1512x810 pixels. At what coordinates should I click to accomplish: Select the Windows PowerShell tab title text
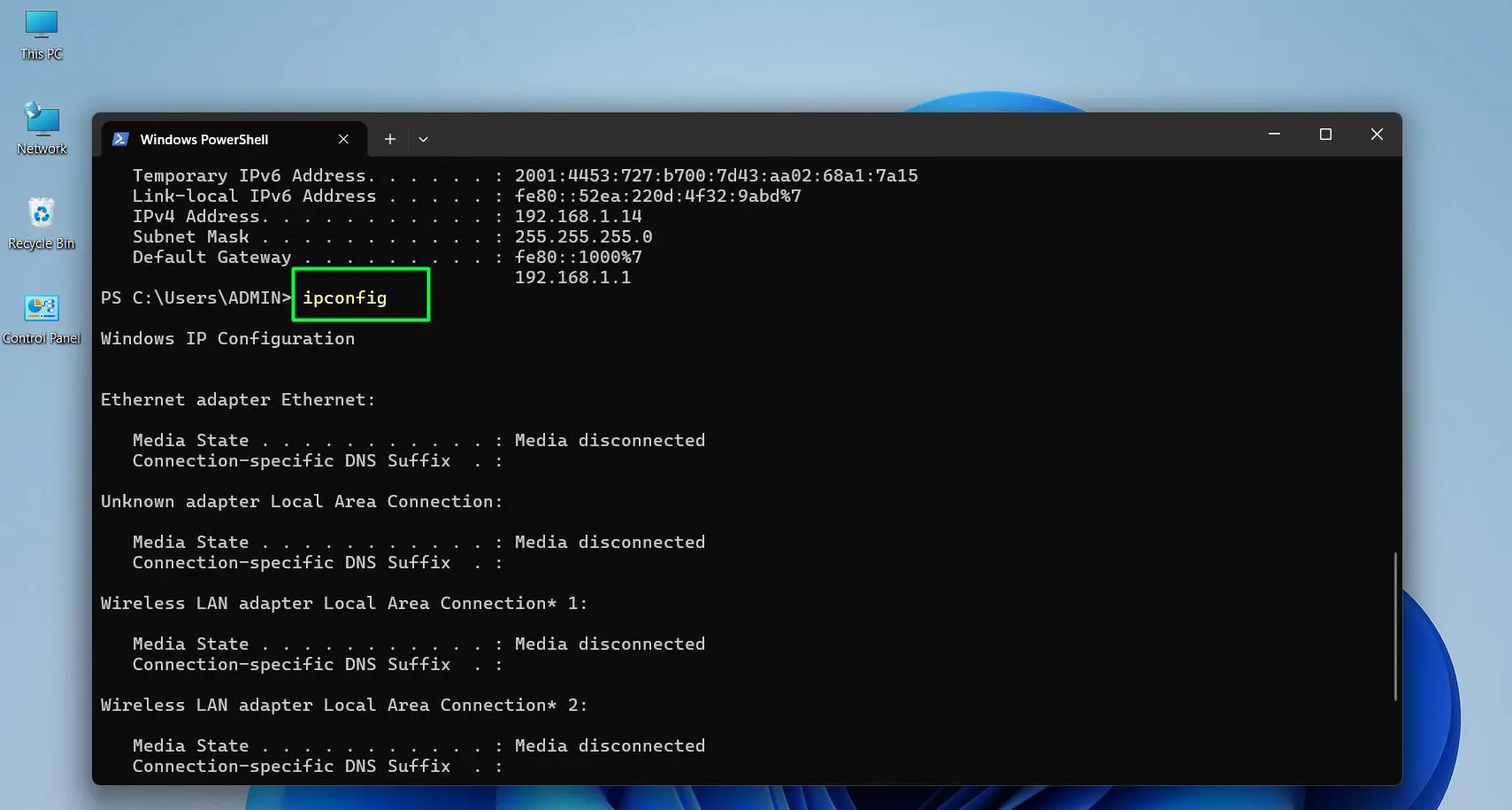tap(204, 139)
